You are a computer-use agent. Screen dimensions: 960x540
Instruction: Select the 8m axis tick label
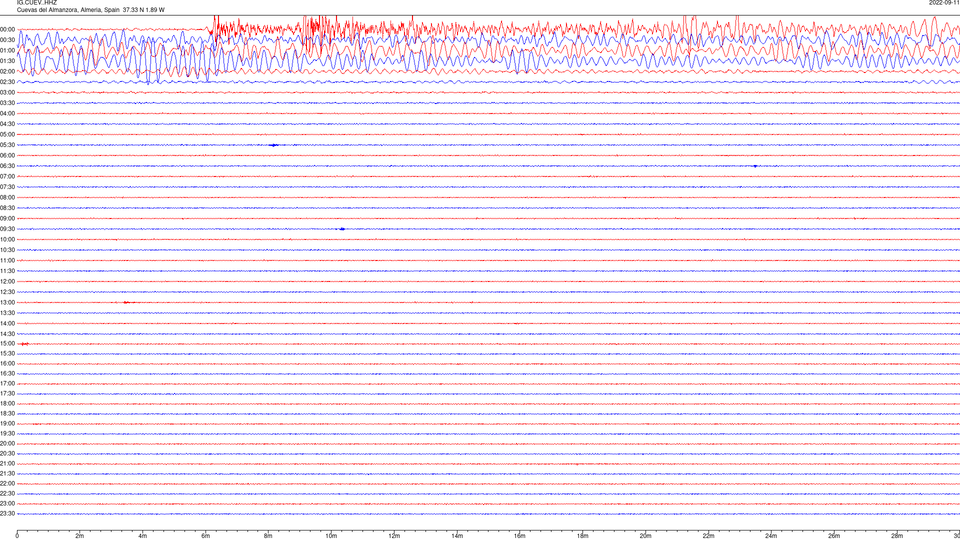coord(268,536)
